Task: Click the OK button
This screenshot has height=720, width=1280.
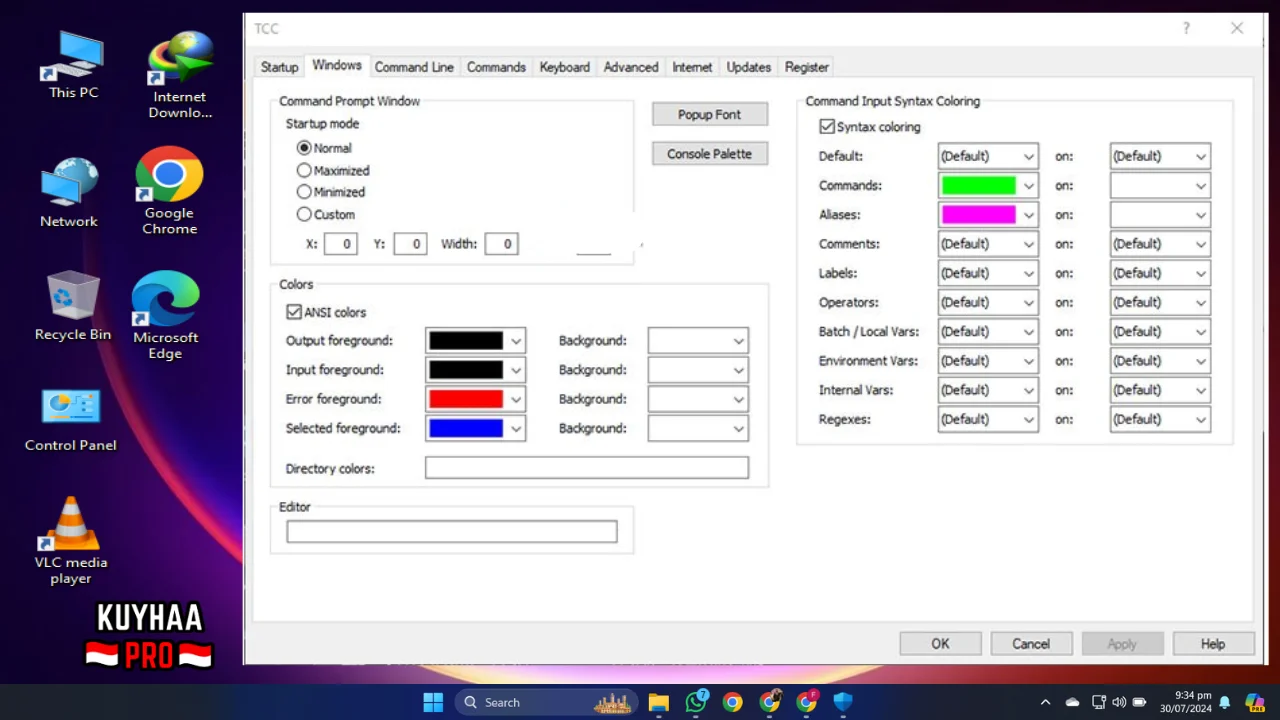Action: 940,644
